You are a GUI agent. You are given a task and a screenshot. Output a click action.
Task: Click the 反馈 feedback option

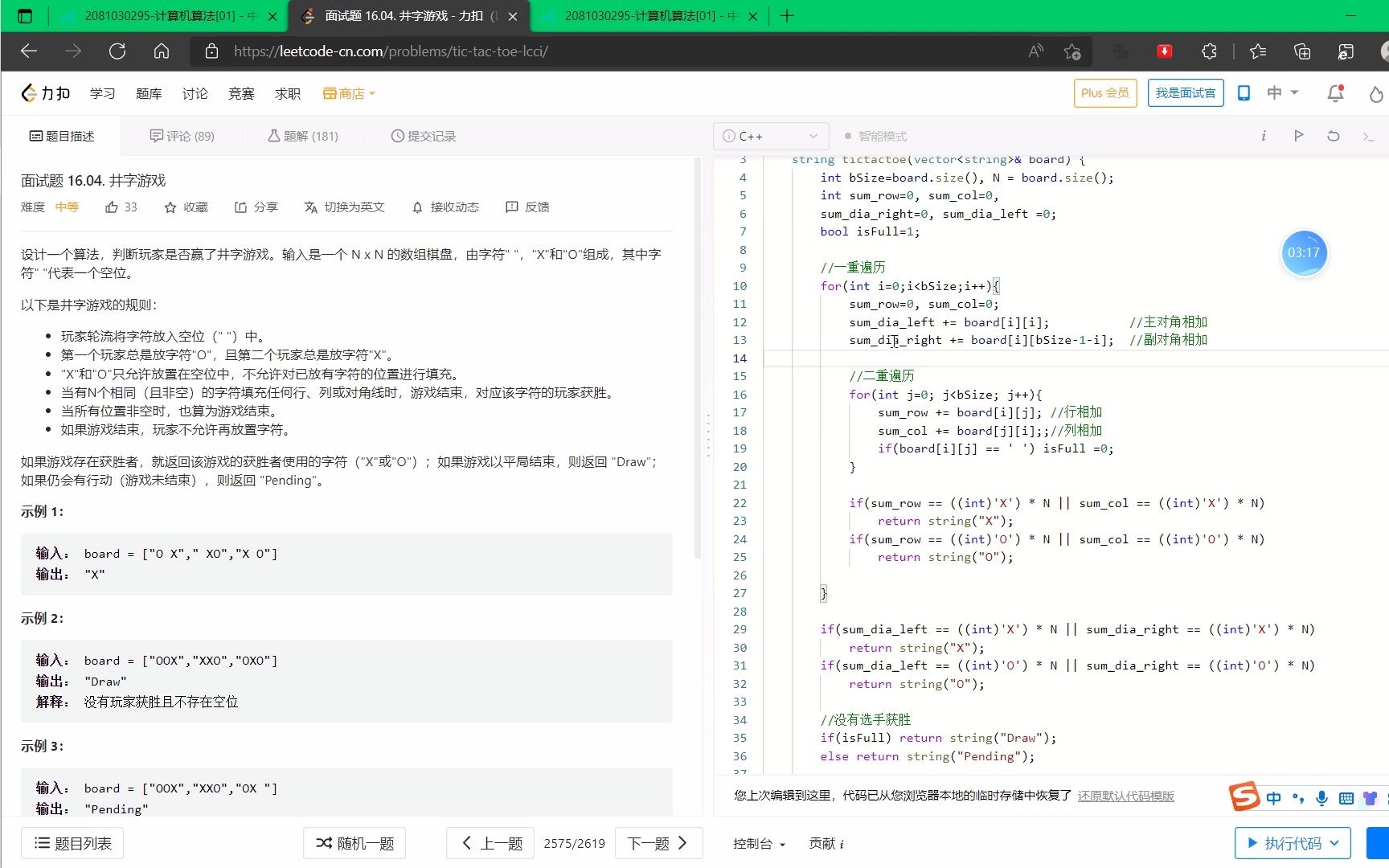527,207
